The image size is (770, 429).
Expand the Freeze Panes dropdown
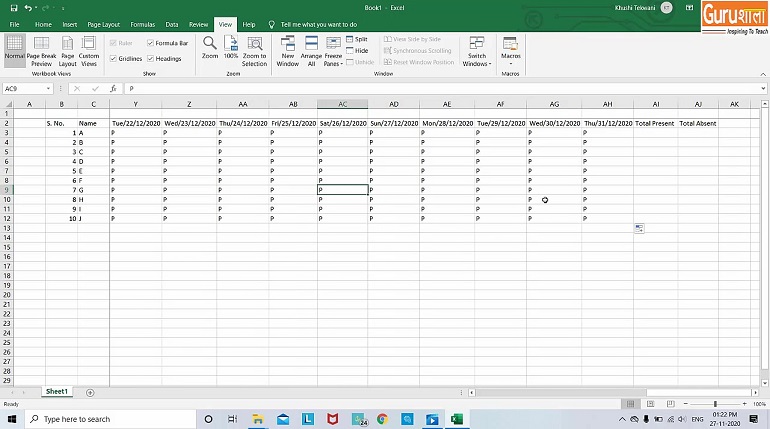[x=333, y=52]
